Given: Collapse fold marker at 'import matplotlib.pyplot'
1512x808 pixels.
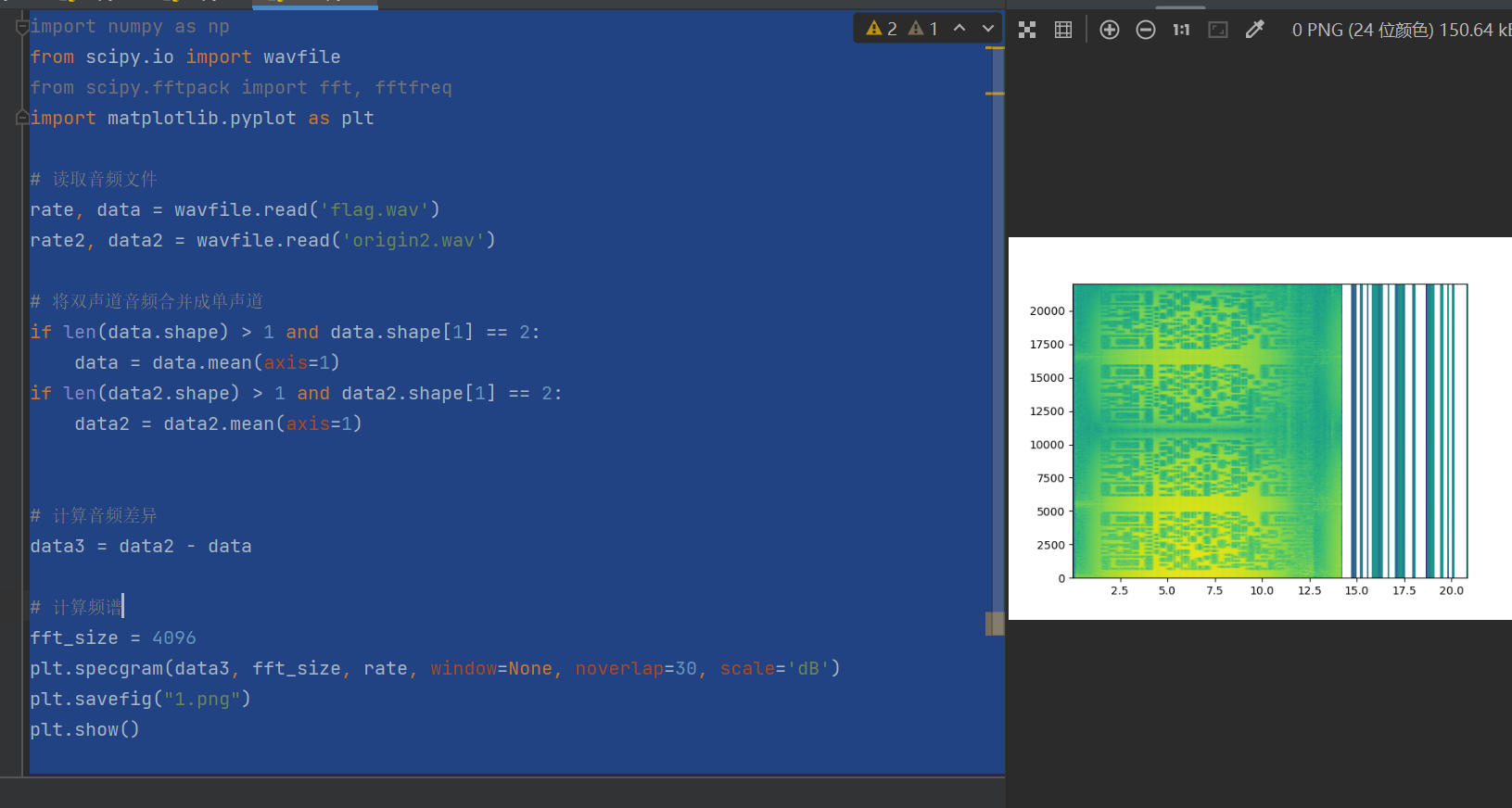Looking at the screenshot, I should (22, 118).
